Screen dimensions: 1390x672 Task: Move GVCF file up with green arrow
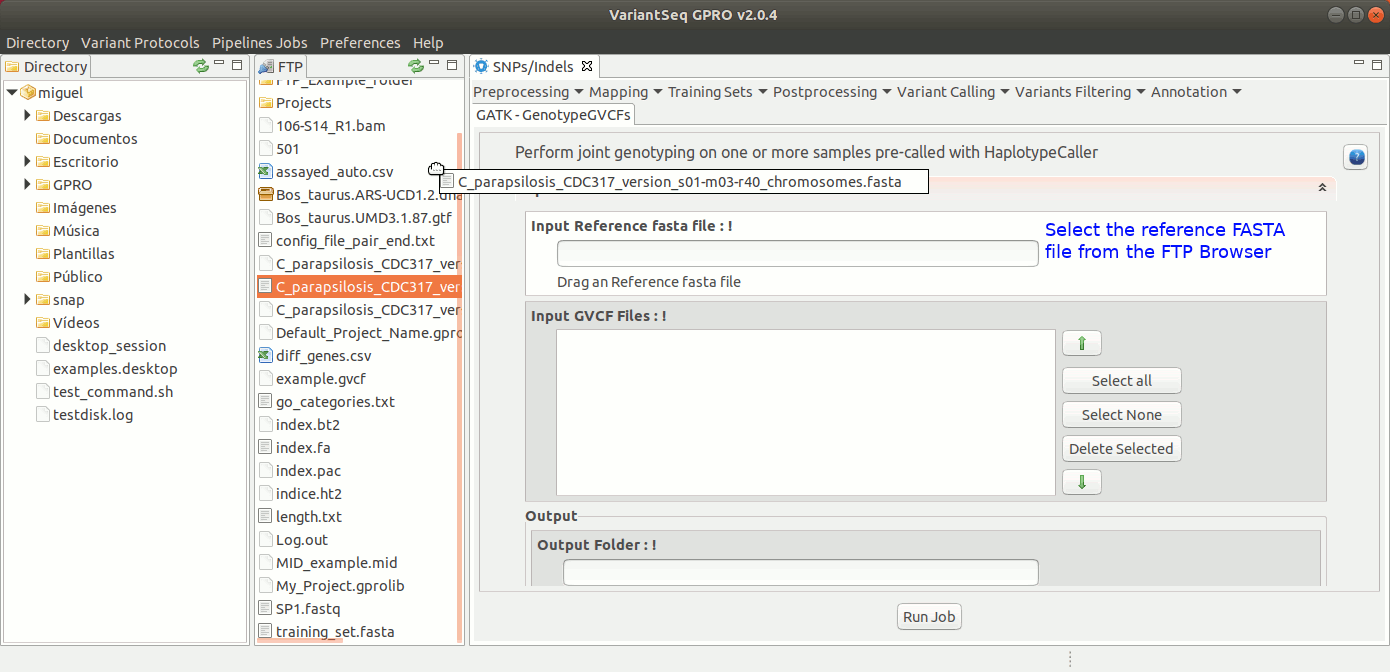1081,344
